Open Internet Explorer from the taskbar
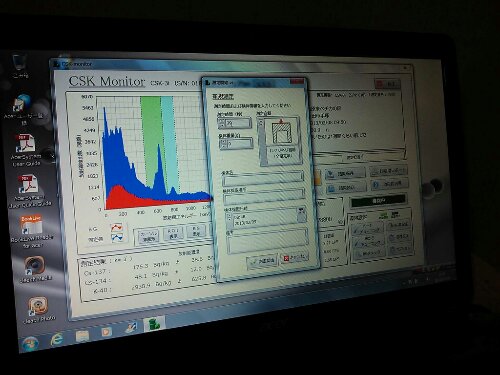Screen dimensions: 500x375 pos(57,340)
